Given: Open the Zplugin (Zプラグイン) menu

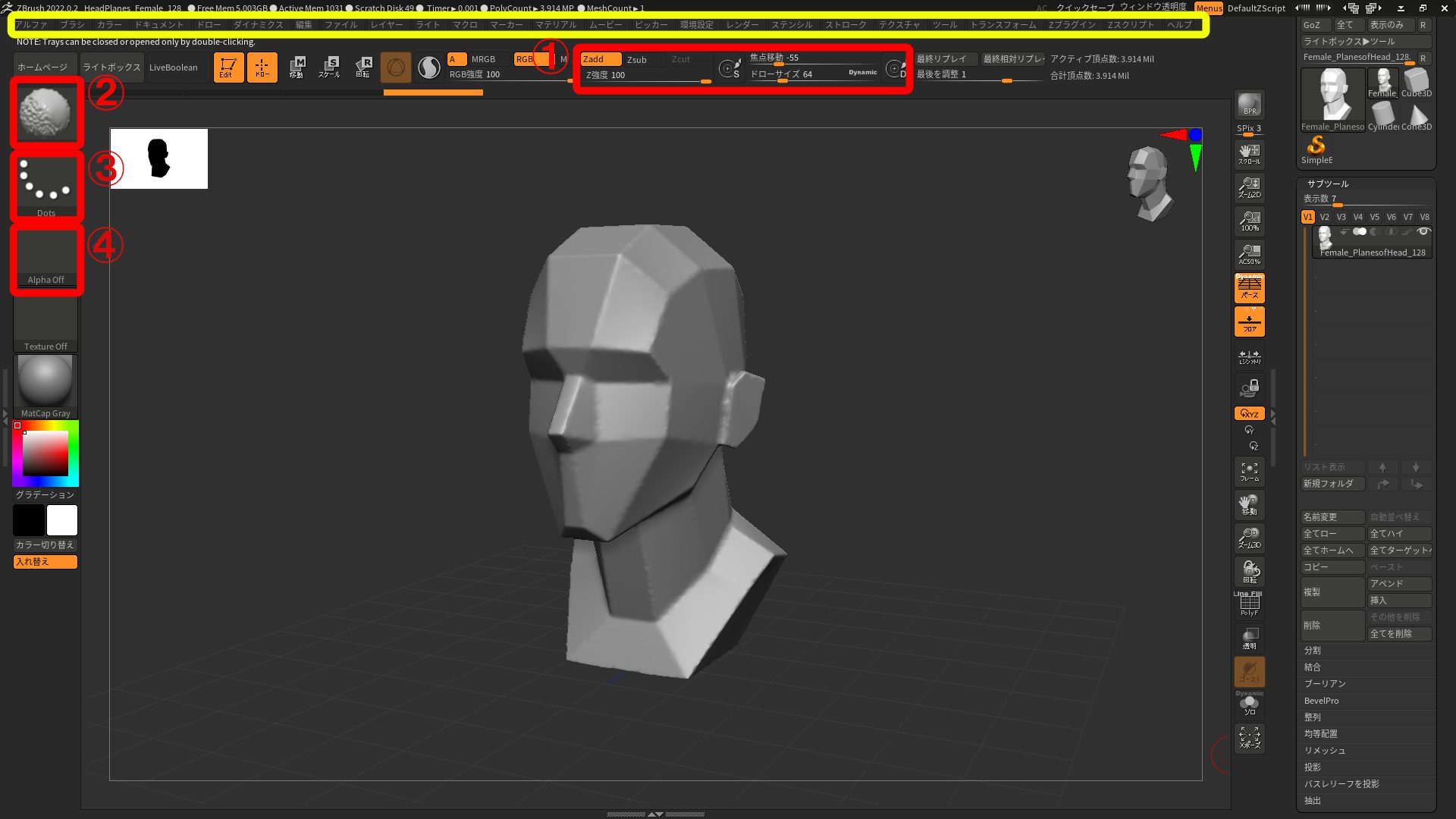Looking at the screenshot, I should 1072,25.
